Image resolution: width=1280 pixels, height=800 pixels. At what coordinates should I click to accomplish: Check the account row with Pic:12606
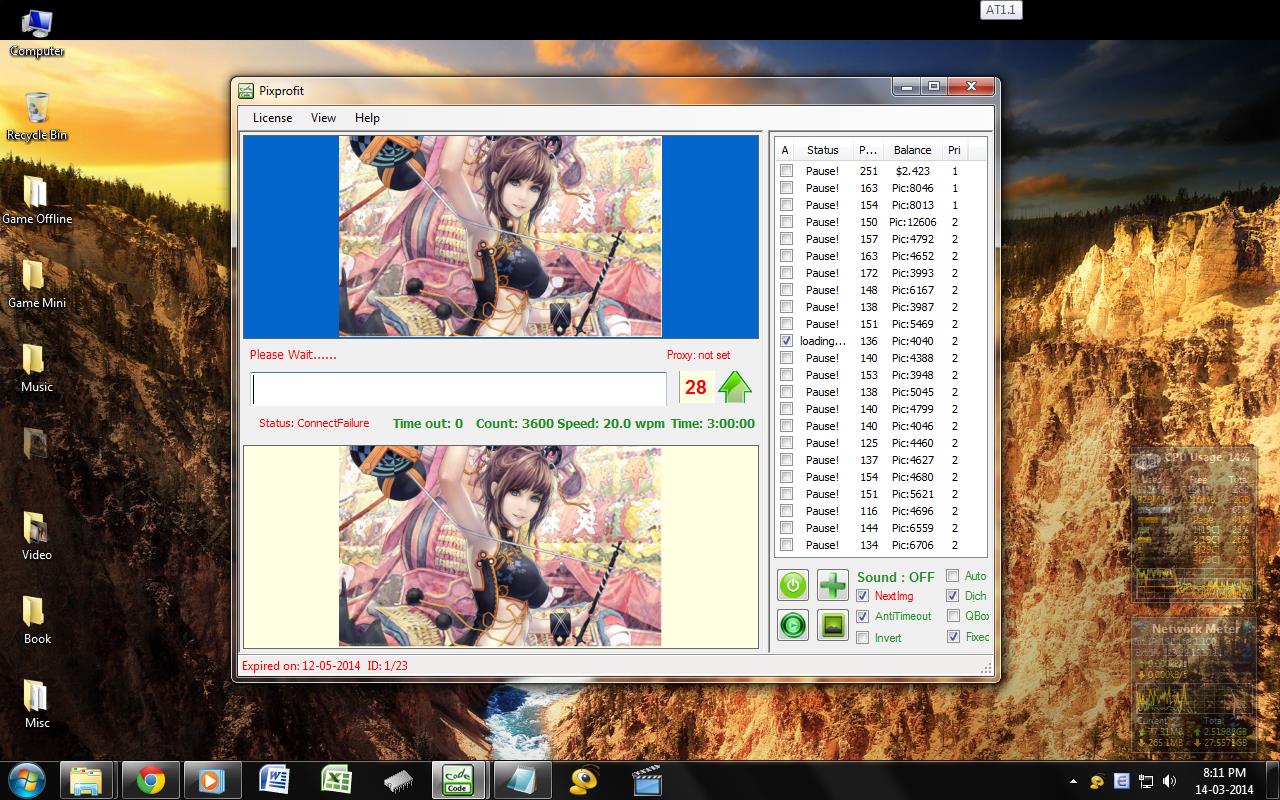[787, 222]
